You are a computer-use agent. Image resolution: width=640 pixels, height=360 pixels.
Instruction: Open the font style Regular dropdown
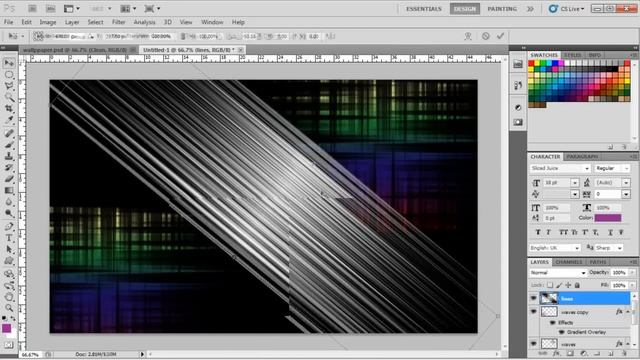626,168
